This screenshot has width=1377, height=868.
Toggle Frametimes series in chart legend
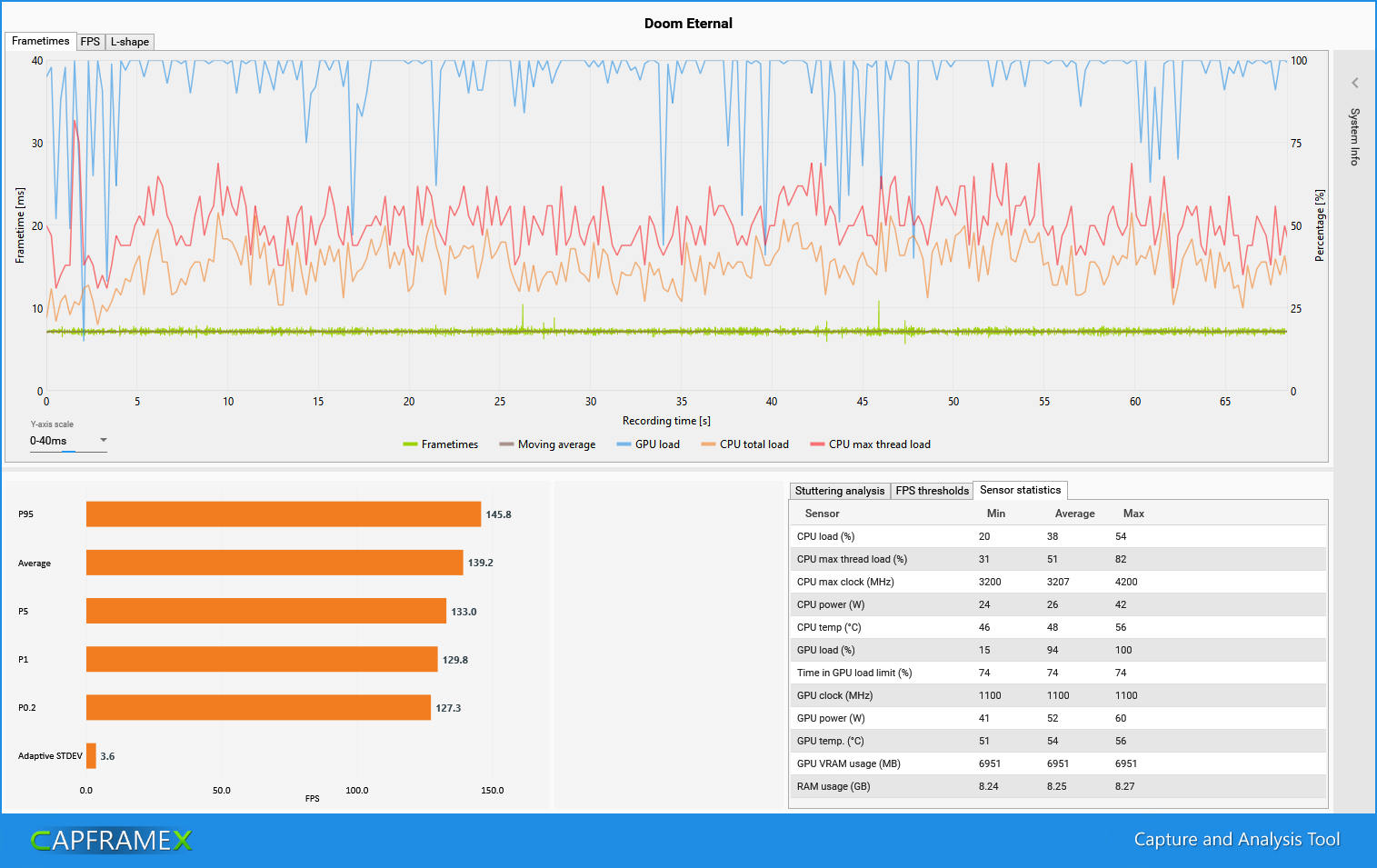441,444
